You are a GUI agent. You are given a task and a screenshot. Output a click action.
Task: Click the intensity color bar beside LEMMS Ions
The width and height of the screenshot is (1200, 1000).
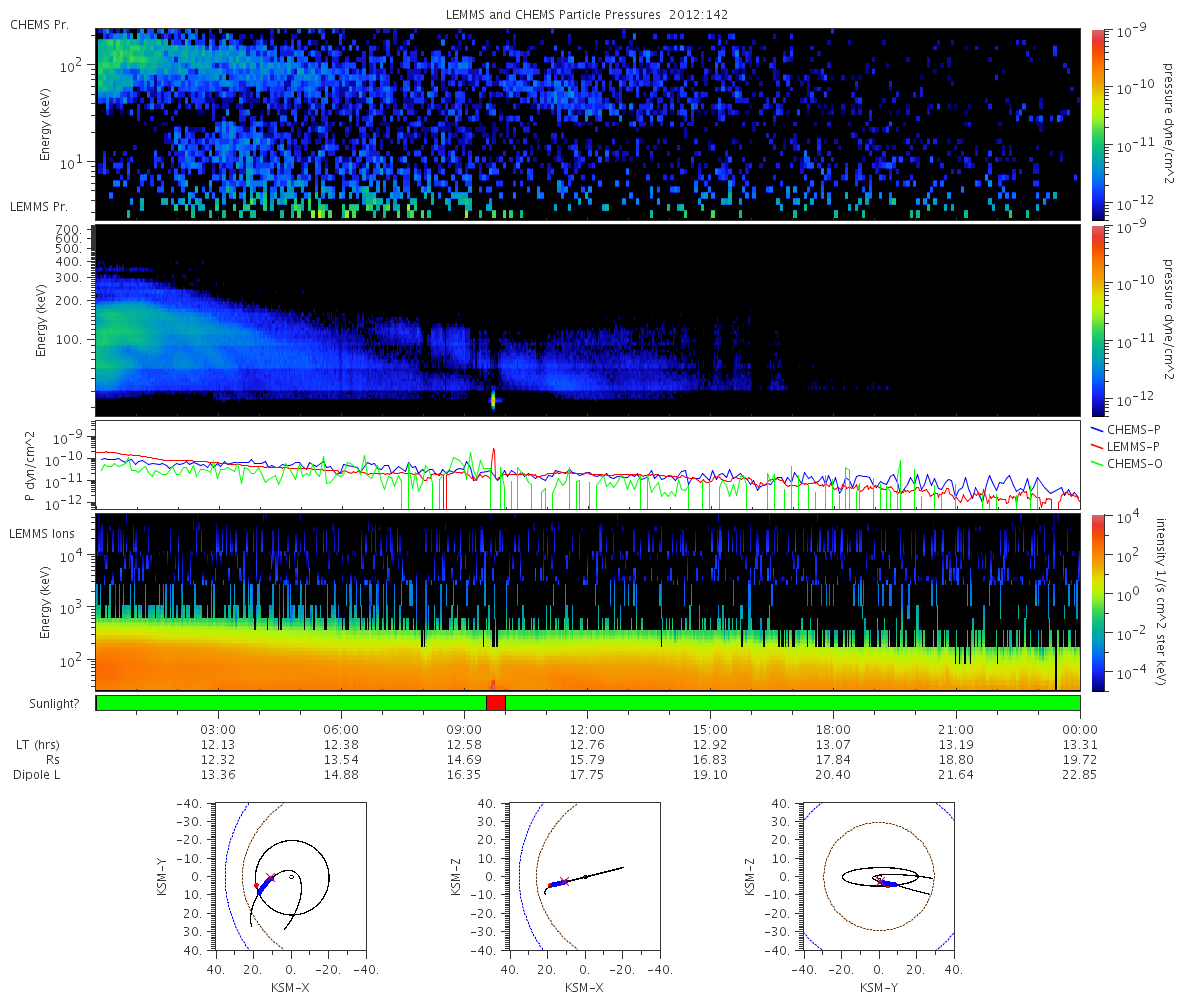(x=1097, y=602)
